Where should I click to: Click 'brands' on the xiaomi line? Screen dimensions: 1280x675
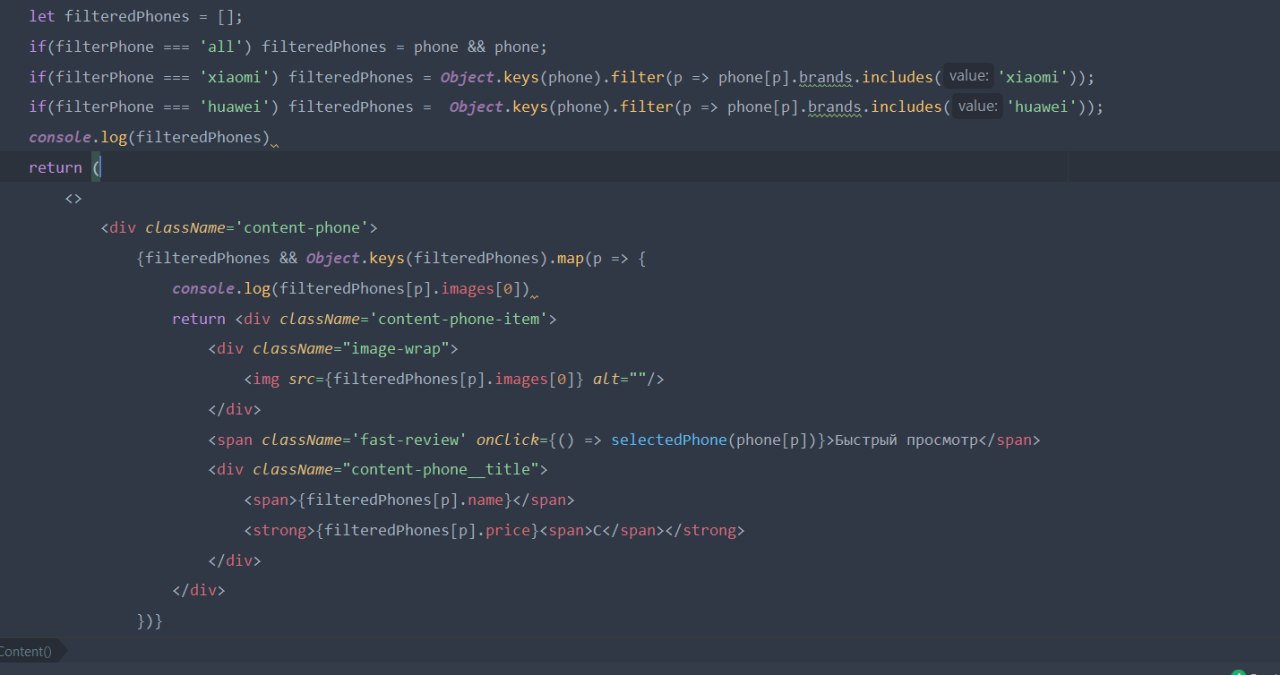coord(825,77)
